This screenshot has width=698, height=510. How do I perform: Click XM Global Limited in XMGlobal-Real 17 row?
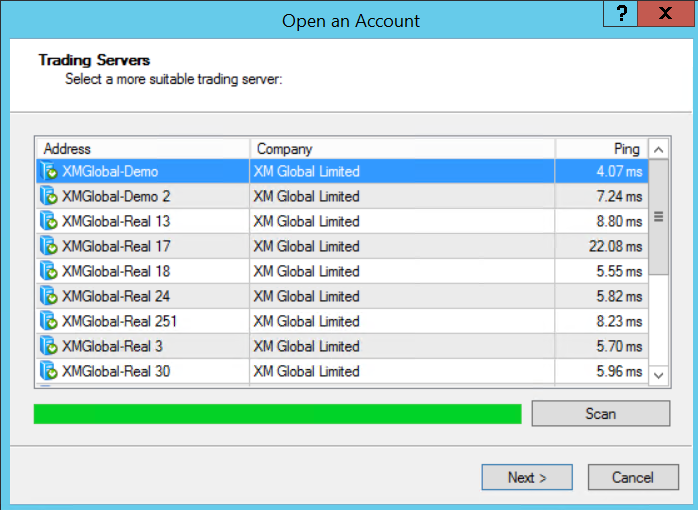(x=307, y=246)
